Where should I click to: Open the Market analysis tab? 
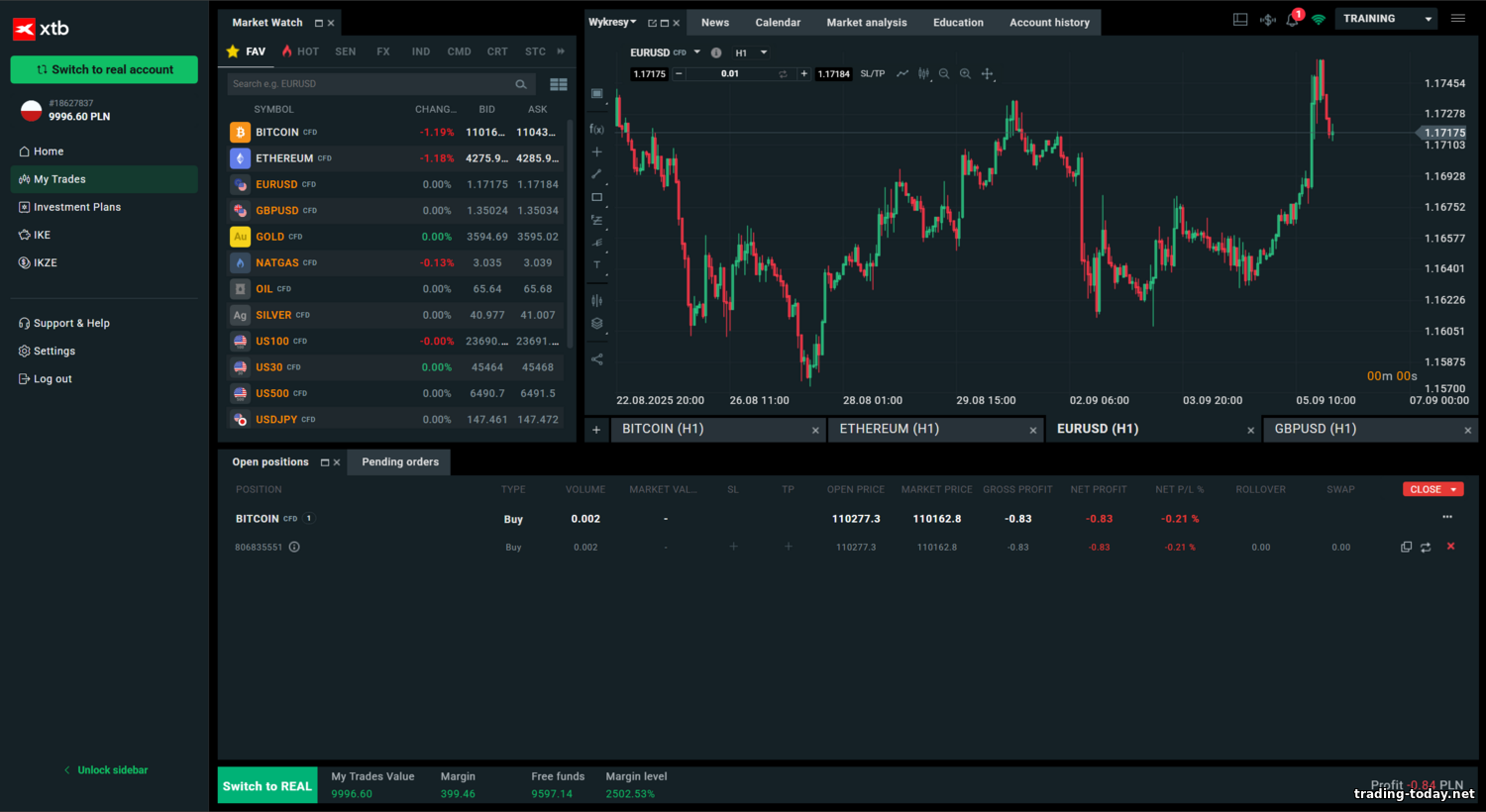(866, 23)
